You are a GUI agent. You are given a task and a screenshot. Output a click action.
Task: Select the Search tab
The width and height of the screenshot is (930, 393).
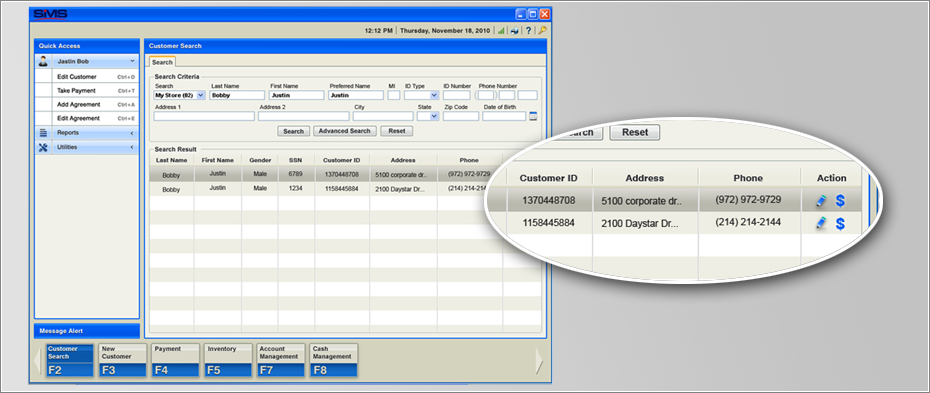[x=162, y=62]
